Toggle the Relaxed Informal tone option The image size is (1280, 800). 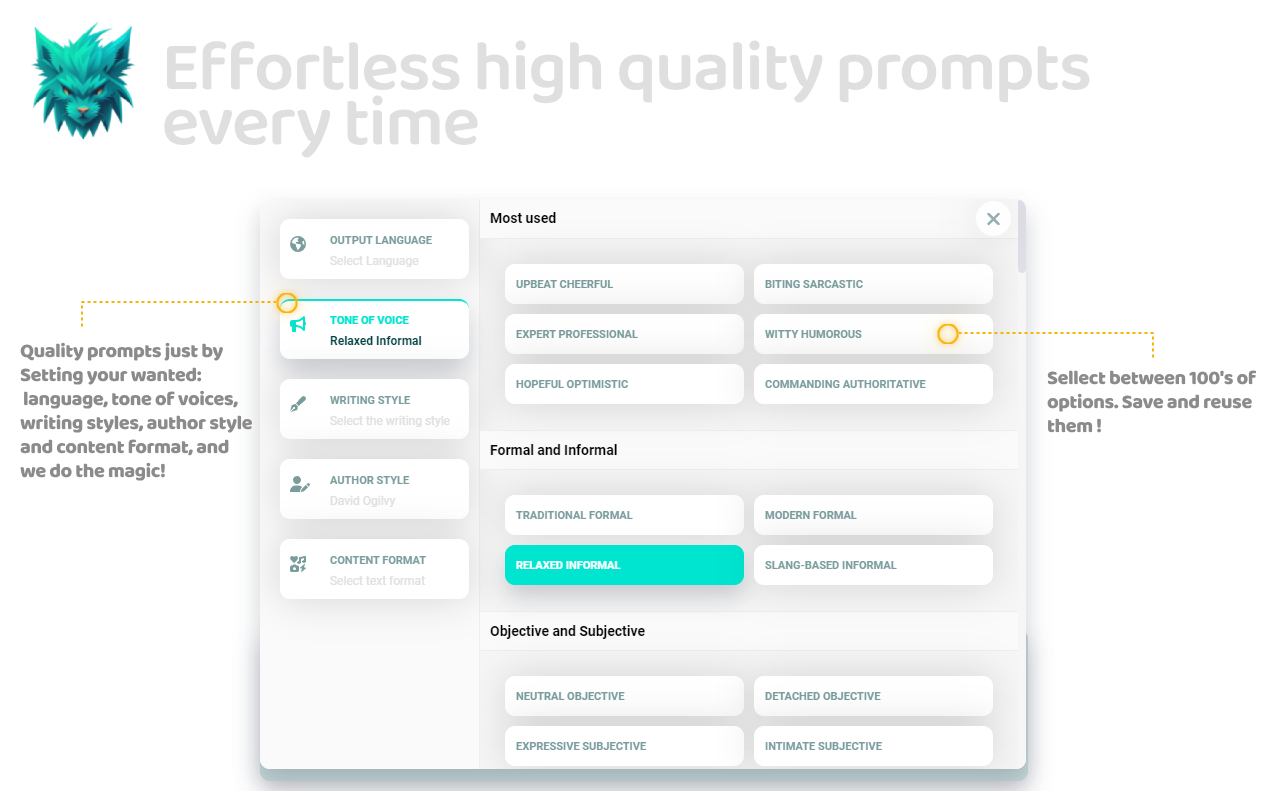[x=624, y=565]
